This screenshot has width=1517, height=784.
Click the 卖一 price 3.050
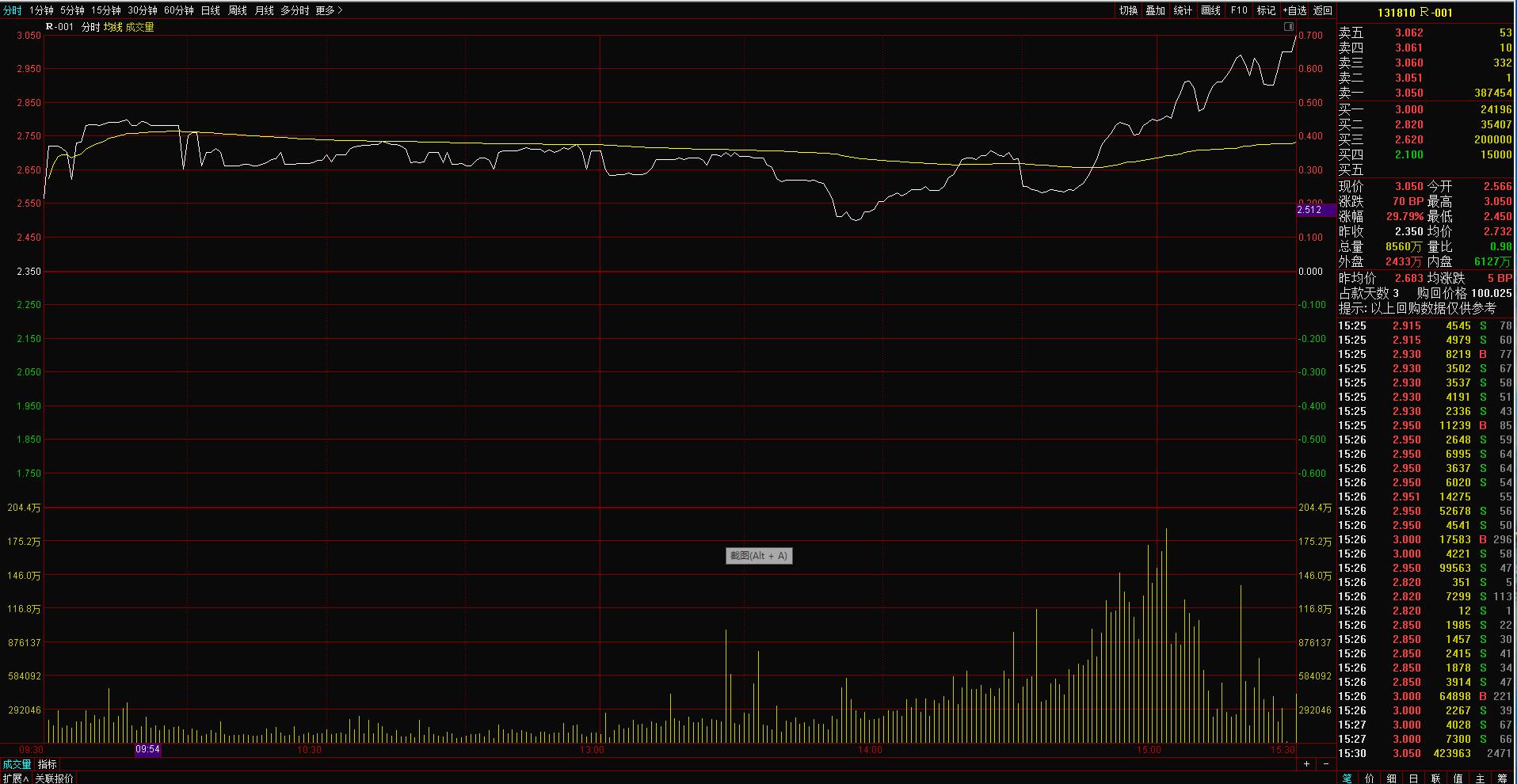pyautogui.click(x=1409, y=93)
